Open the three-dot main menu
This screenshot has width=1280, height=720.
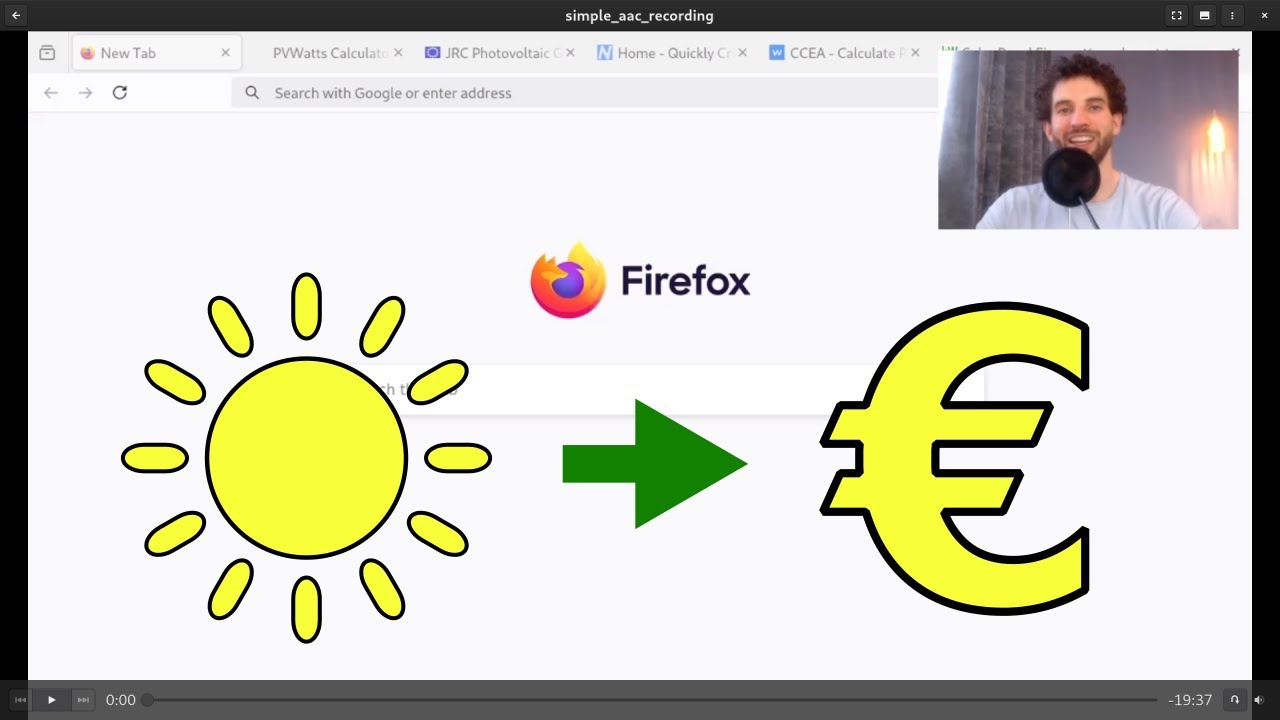coord(1232,15)
